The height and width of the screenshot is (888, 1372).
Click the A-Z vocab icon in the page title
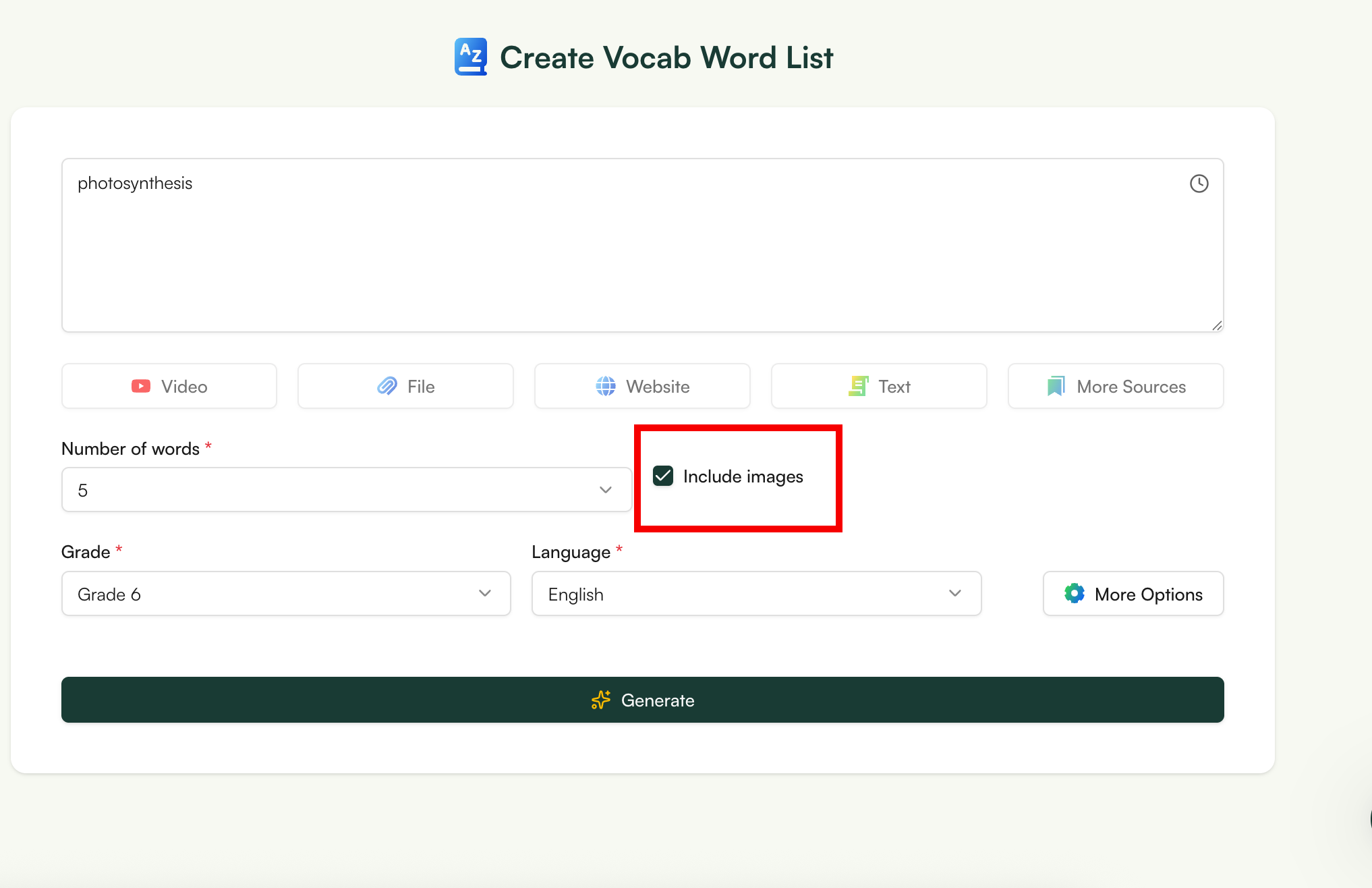[470, 57]
